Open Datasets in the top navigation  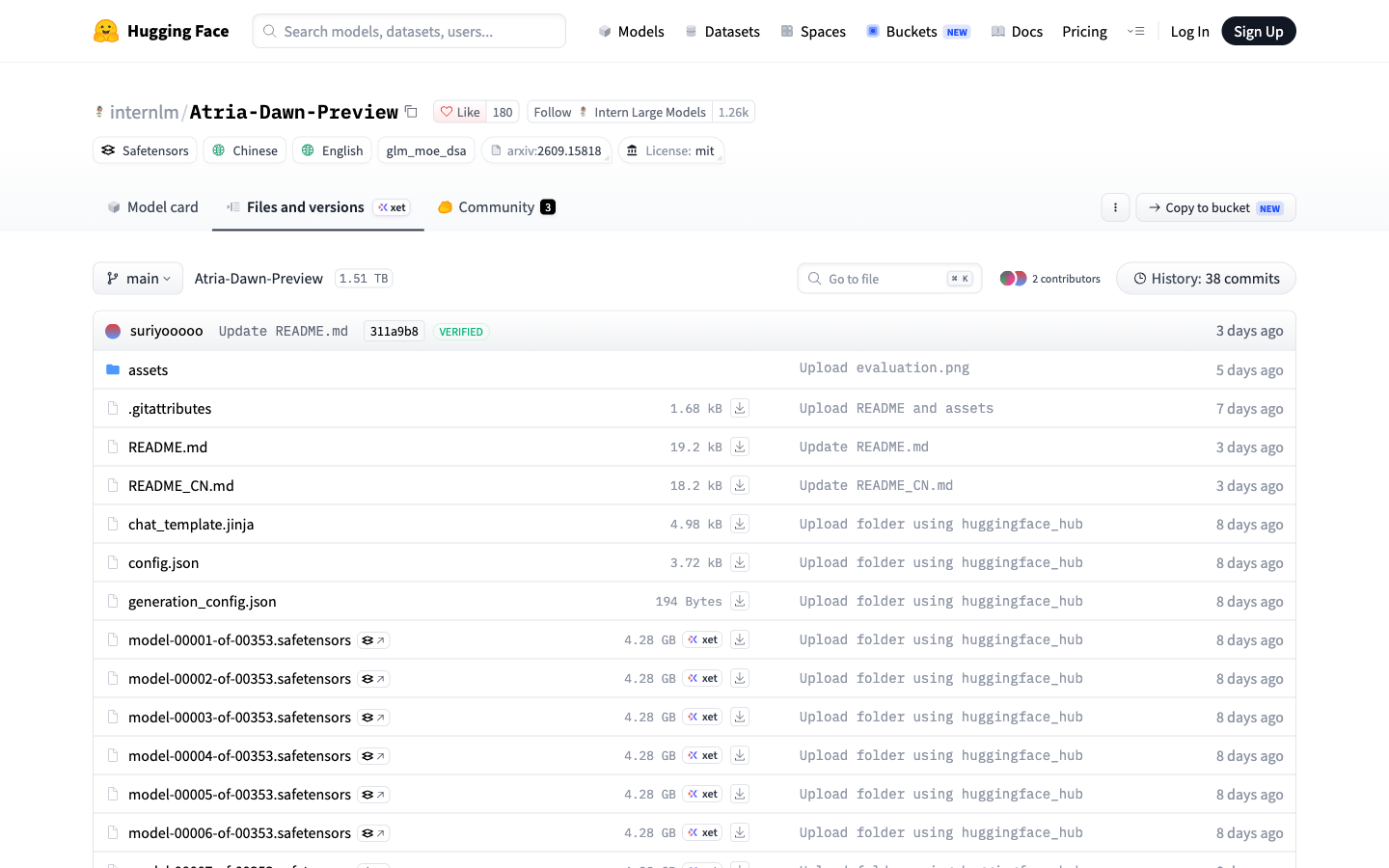pos(722,32)
